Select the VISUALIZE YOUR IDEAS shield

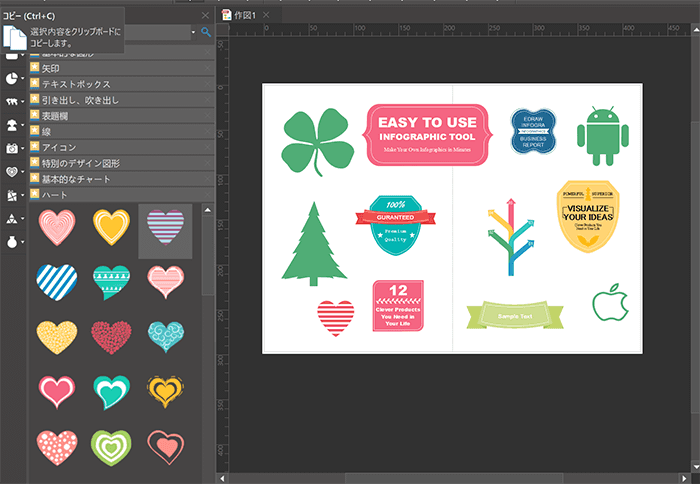coord(588,216)
